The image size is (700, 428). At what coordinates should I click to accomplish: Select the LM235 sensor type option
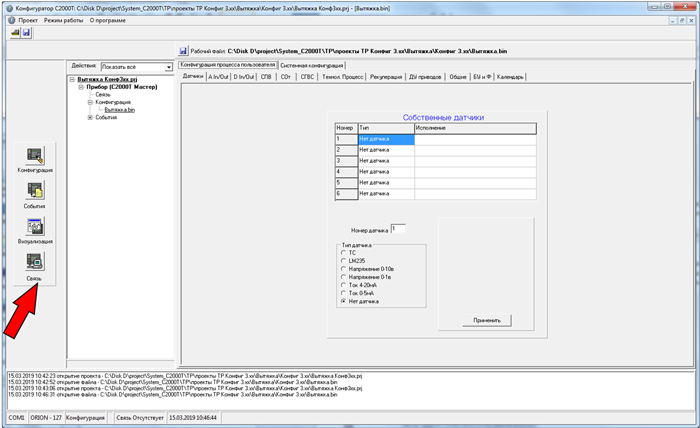344,260
